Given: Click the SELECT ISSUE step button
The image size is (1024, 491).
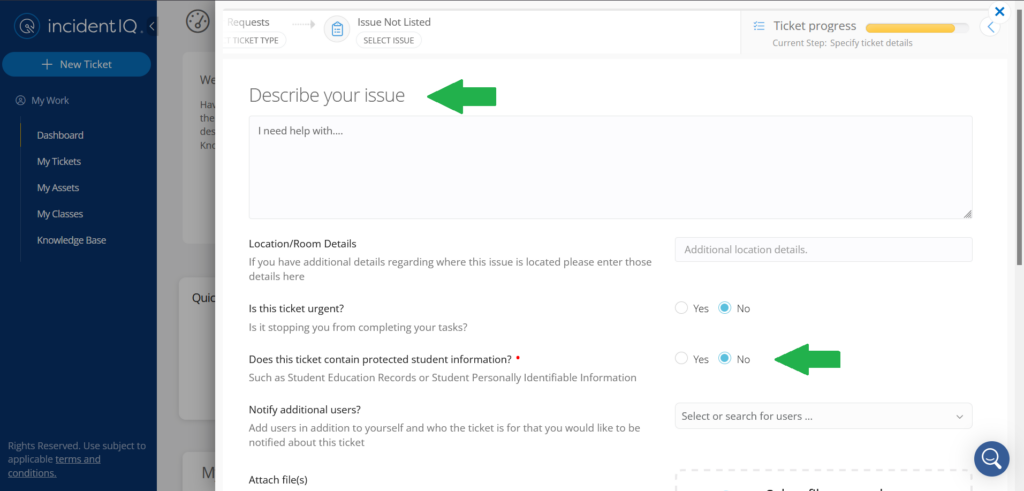Looking at the screenshot, I should click(x=389, y=40).
